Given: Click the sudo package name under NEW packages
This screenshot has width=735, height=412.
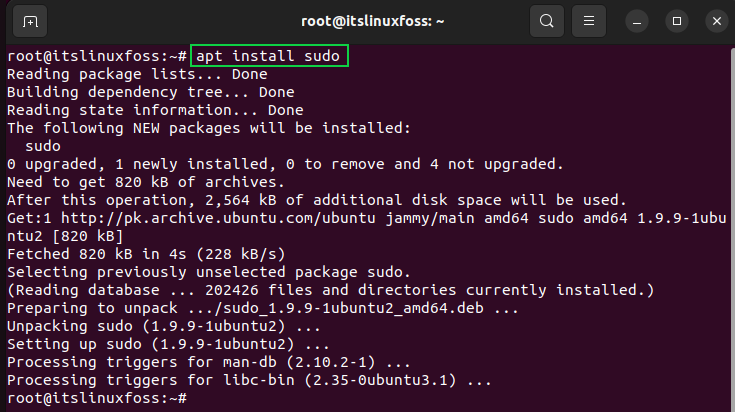Looking at the screenshot, I should [x=43, y=146].
